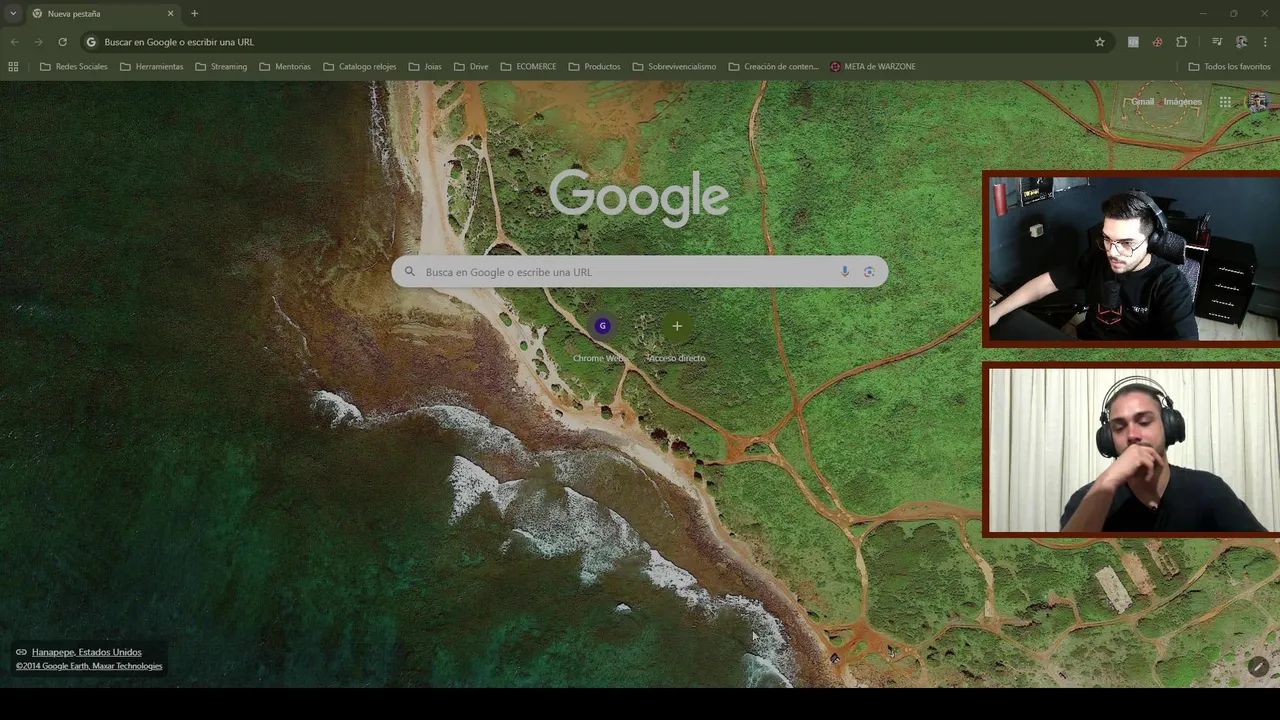Viewport: 1280px width, 720px height.
Task: Open the Sobrevivencialismo bookmark folder
Action: 674,67
